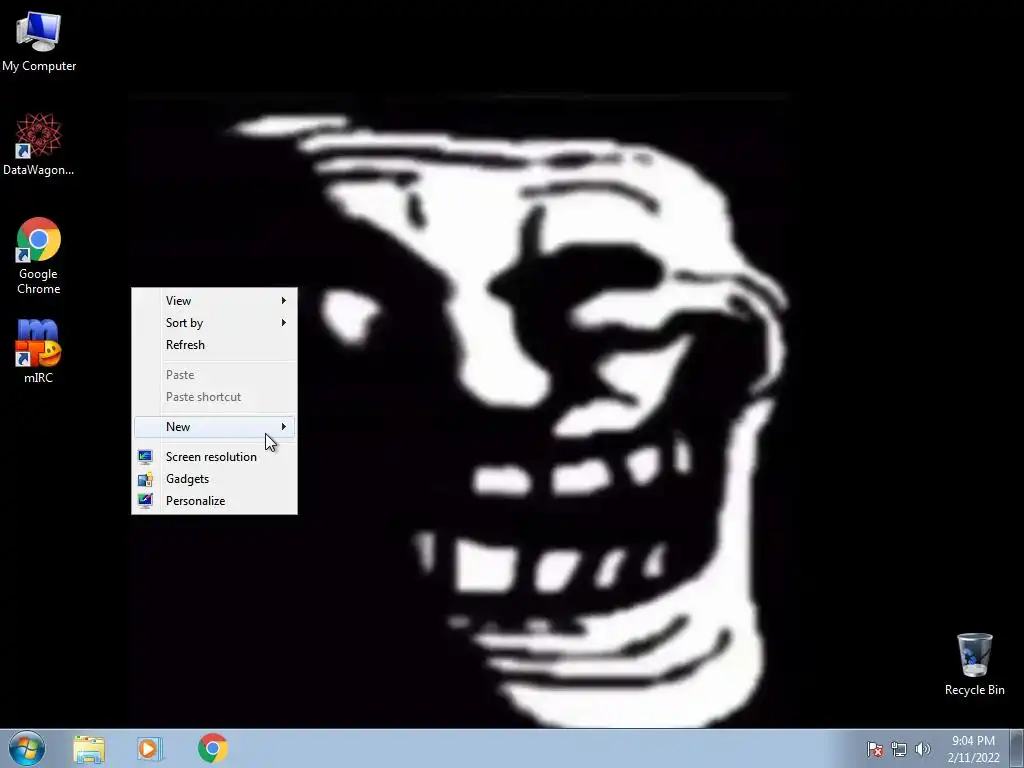Select the My Computer desktop icon
Image resolution: width=1024 pixels, height=768 pixels.
click(x=39, y=40)
